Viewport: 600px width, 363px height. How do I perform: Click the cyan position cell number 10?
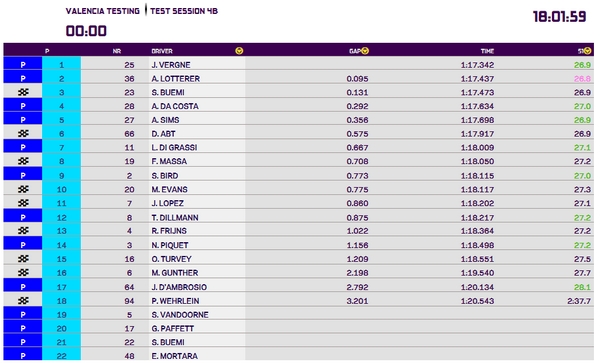(x=62, y=189)
